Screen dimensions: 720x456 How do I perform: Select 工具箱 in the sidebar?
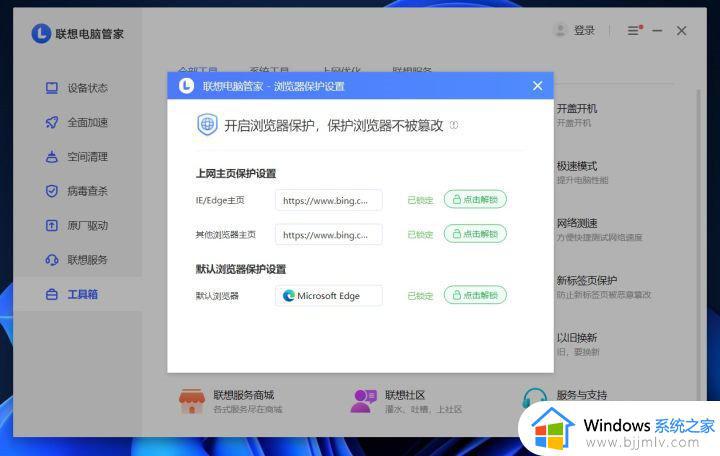click(77, 294)
